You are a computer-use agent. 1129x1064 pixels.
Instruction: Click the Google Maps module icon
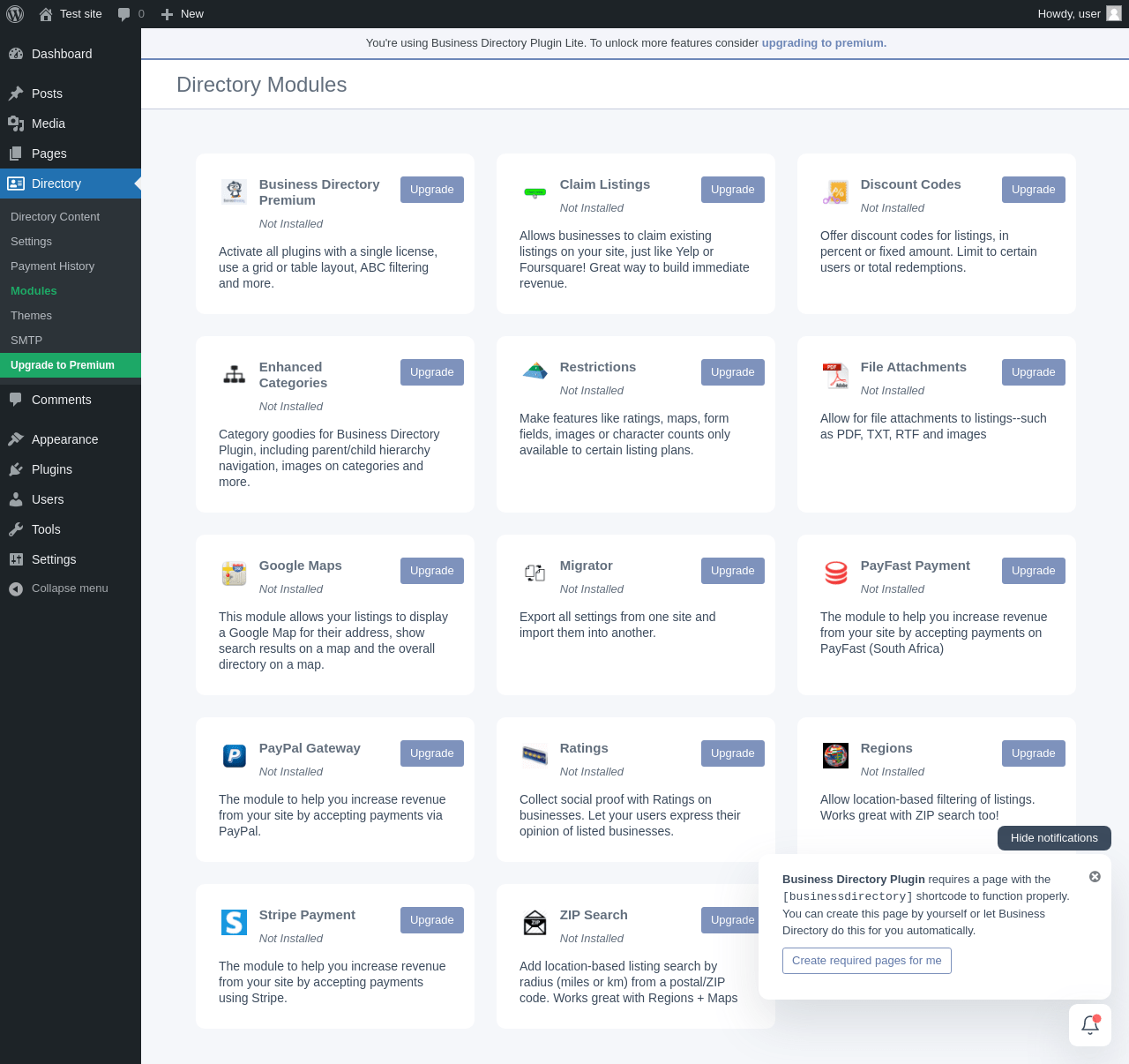(234, 573)
